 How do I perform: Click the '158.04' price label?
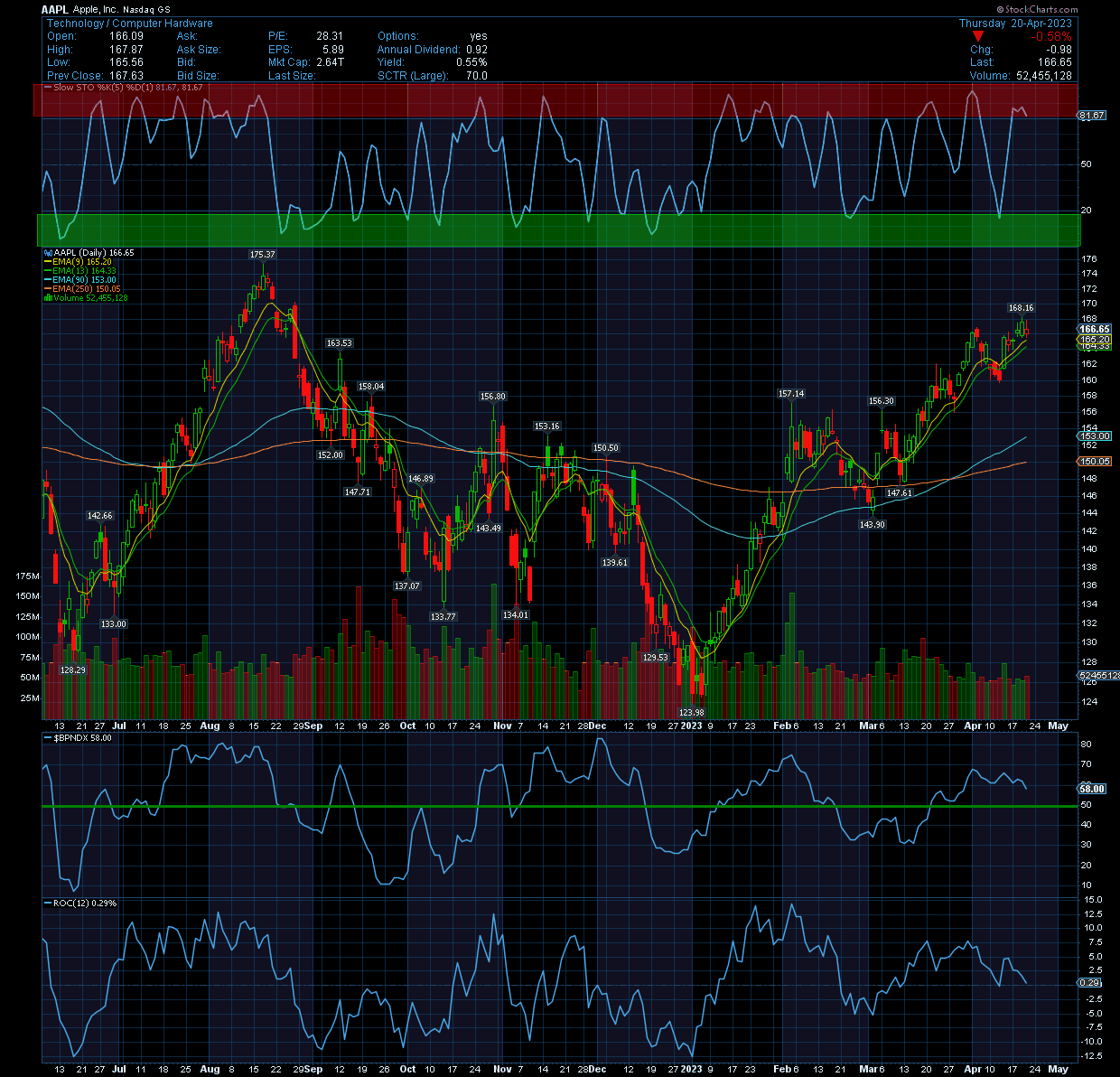point(371,387)
